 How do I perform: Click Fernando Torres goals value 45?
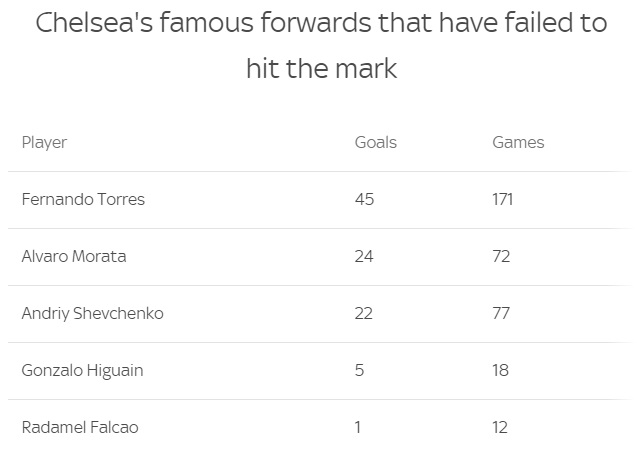pos(364,199)
